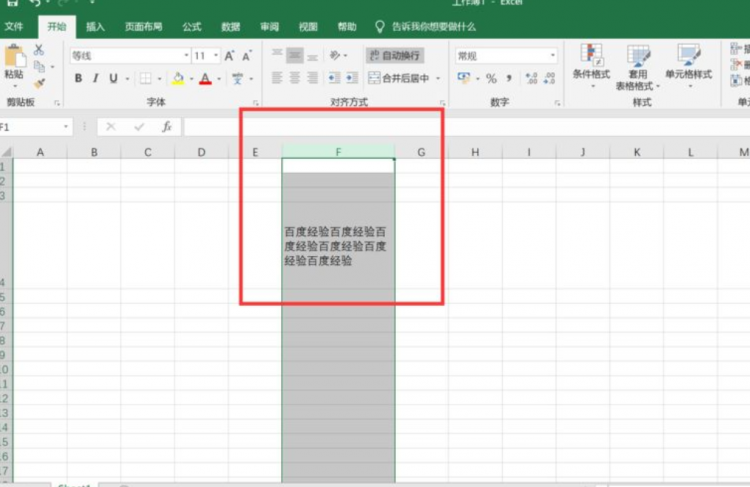
Task: Click 合并后居中 merge and center
Action: (399, 78)
